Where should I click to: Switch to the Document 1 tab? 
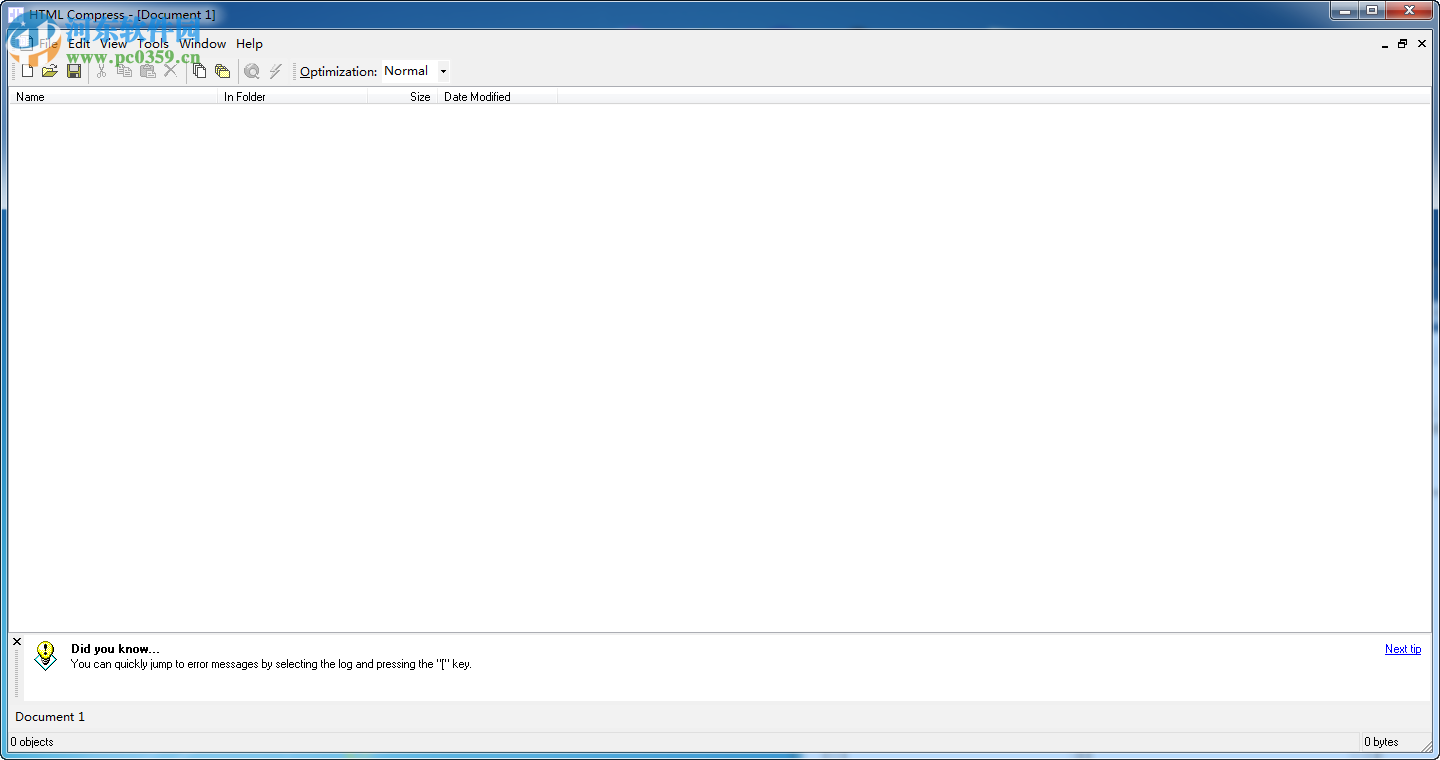pyautogui.click(x=49, y=716)
